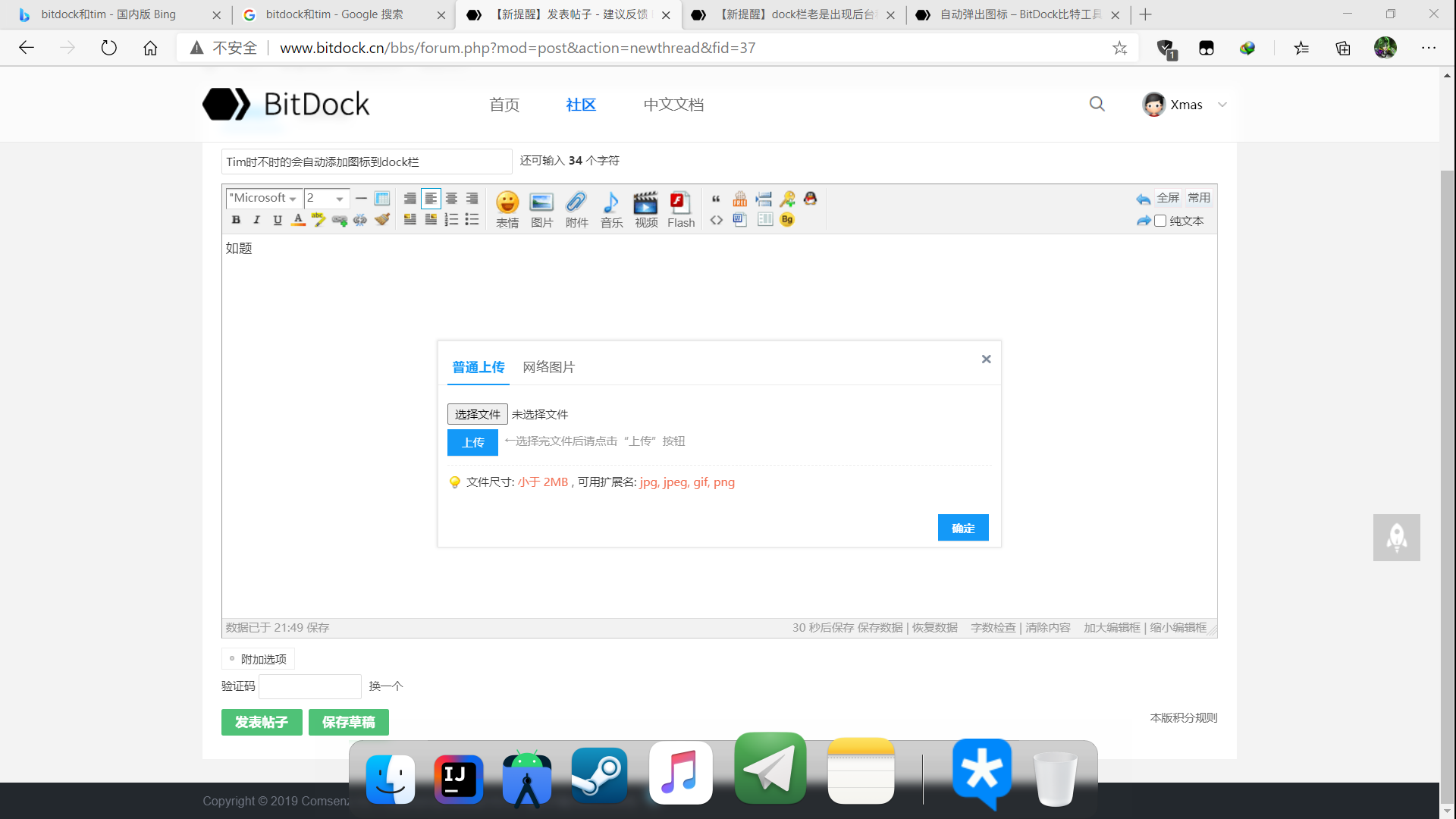
Task: Go to 首页 in the navigation
Action: (x=504, y=105)
